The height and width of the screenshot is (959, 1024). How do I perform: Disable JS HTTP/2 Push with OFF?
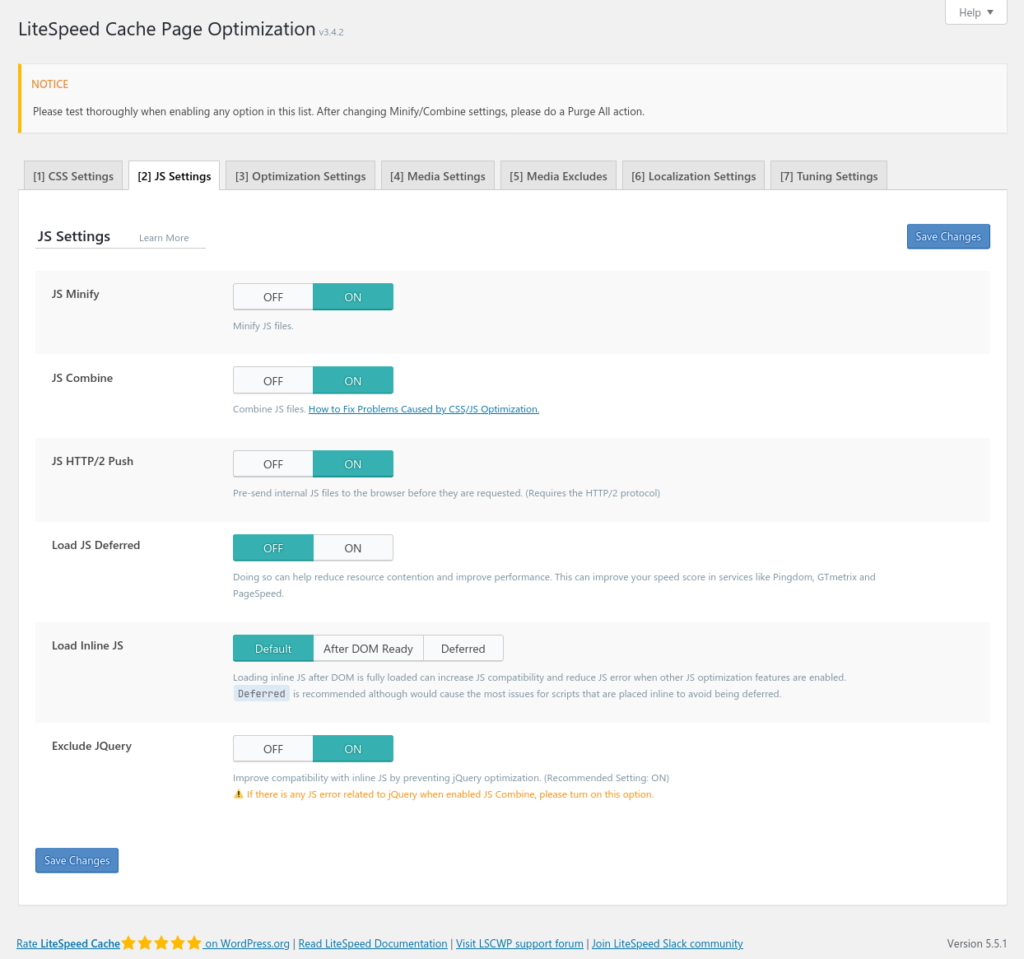(x=273, y=464)
